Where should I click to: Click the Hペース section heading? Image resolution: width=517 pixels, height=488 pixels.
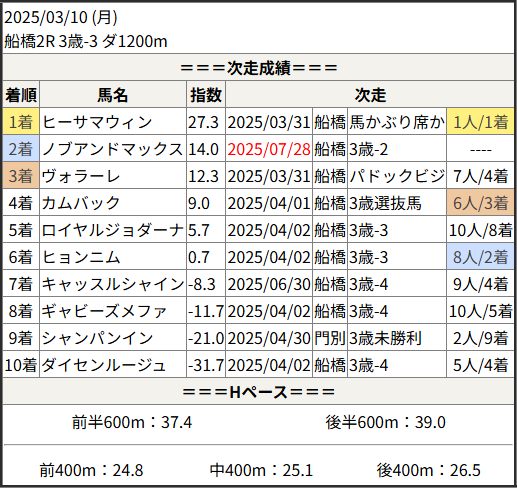tap(259, 392)
